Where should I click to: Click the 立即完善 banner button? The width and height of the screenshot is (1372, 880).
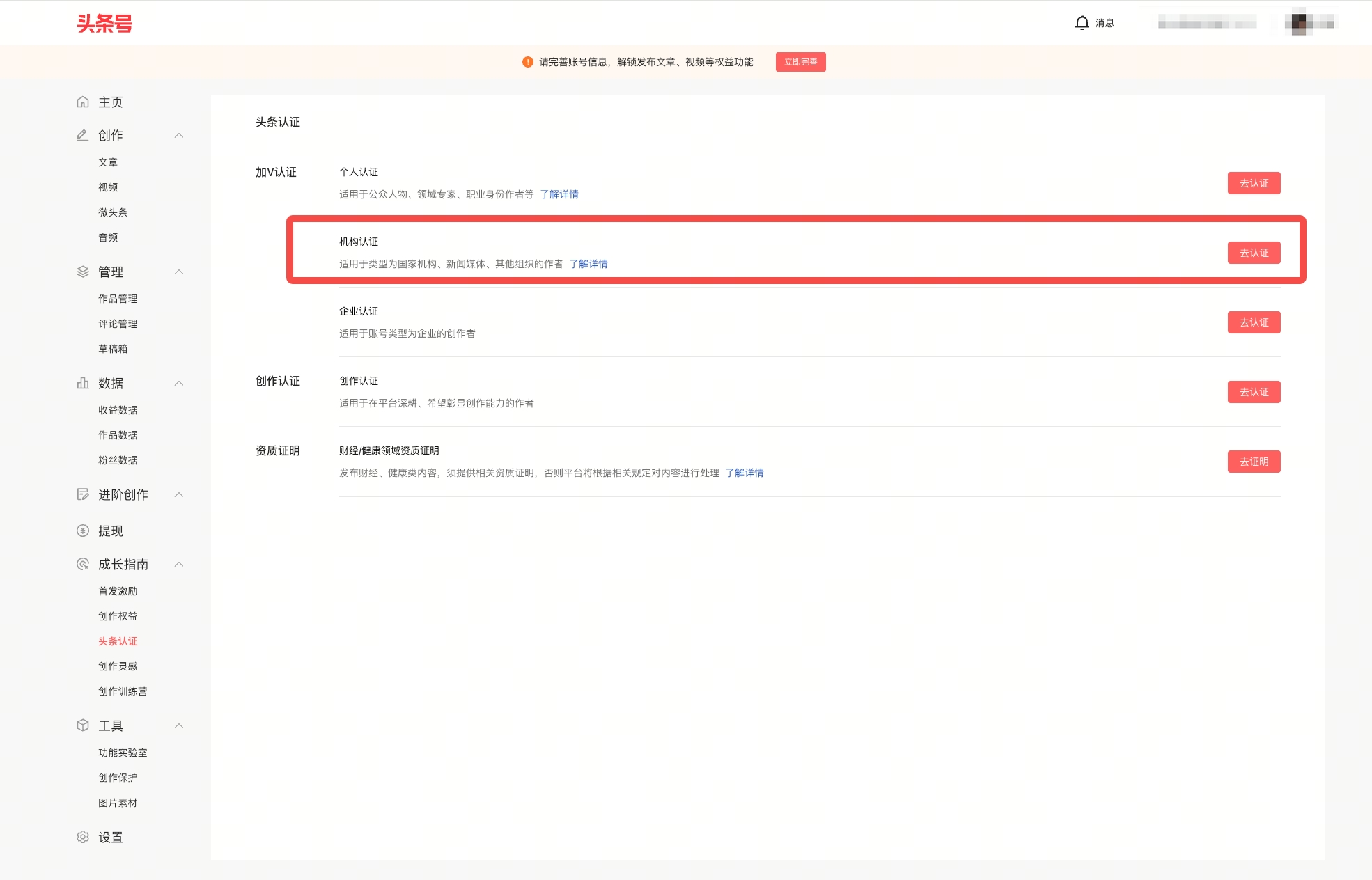click(x=801, y=62)
